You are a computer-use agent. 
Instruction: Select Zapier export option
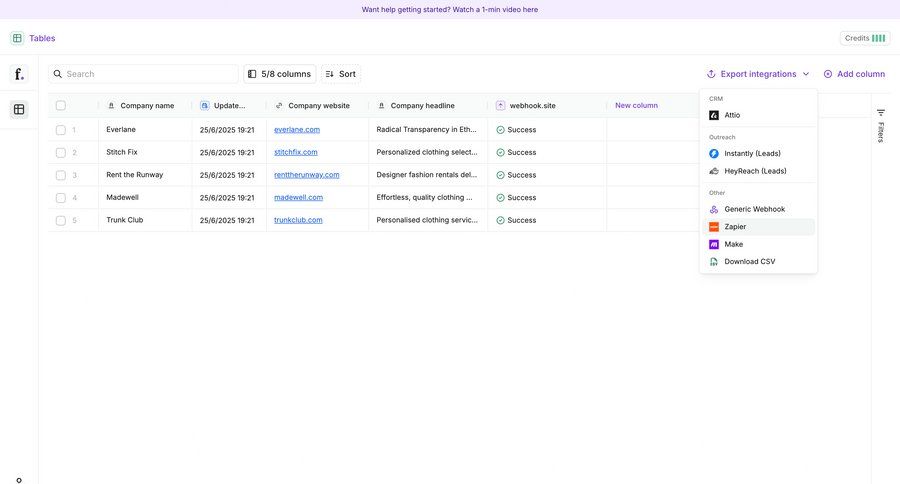click(758, 227)
